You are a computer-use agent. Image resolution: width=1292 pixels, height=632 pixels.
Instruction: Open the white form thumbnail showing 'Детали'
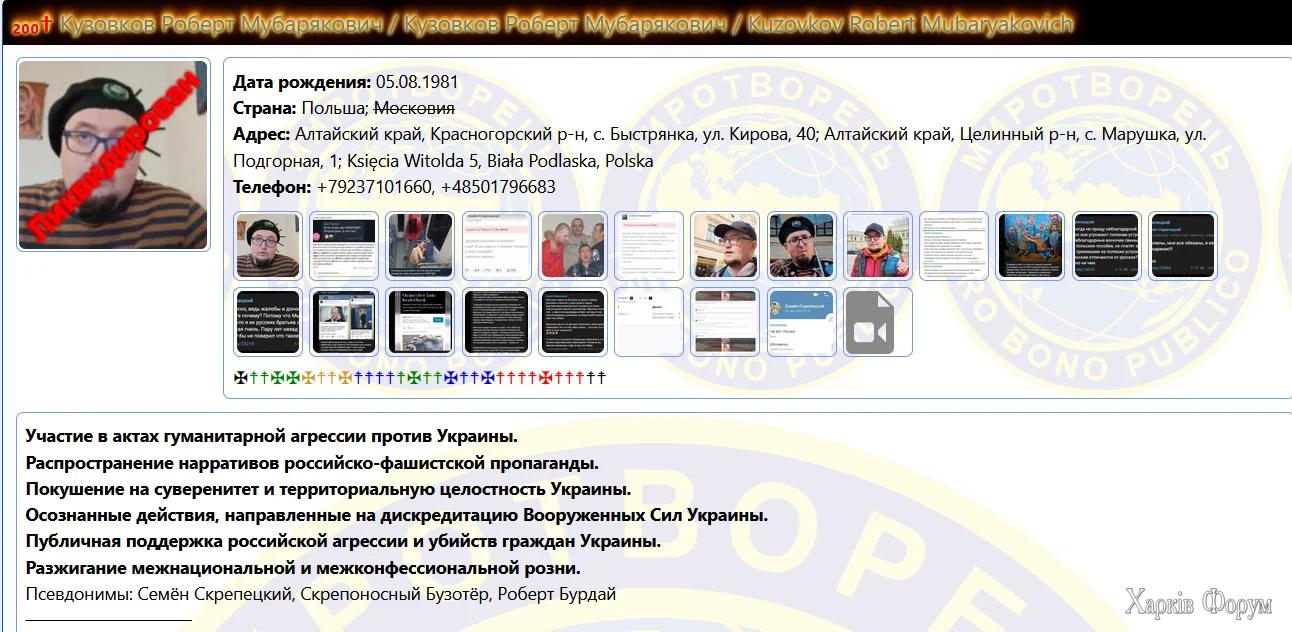click(x=649, y=322)
